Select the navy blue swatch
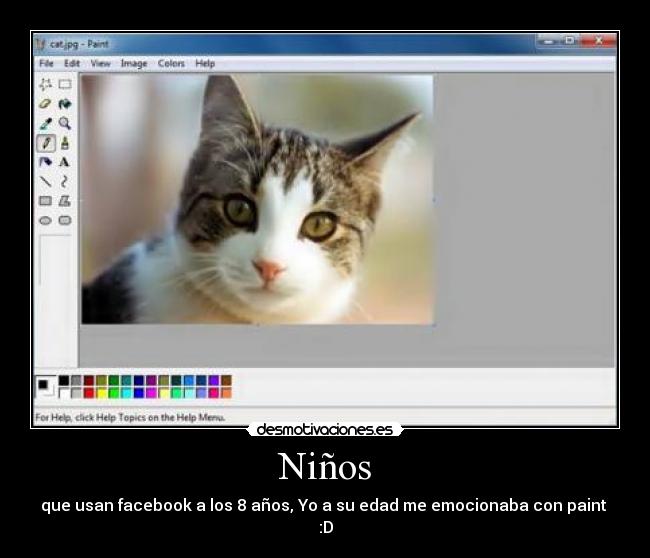 pos(139,380)
